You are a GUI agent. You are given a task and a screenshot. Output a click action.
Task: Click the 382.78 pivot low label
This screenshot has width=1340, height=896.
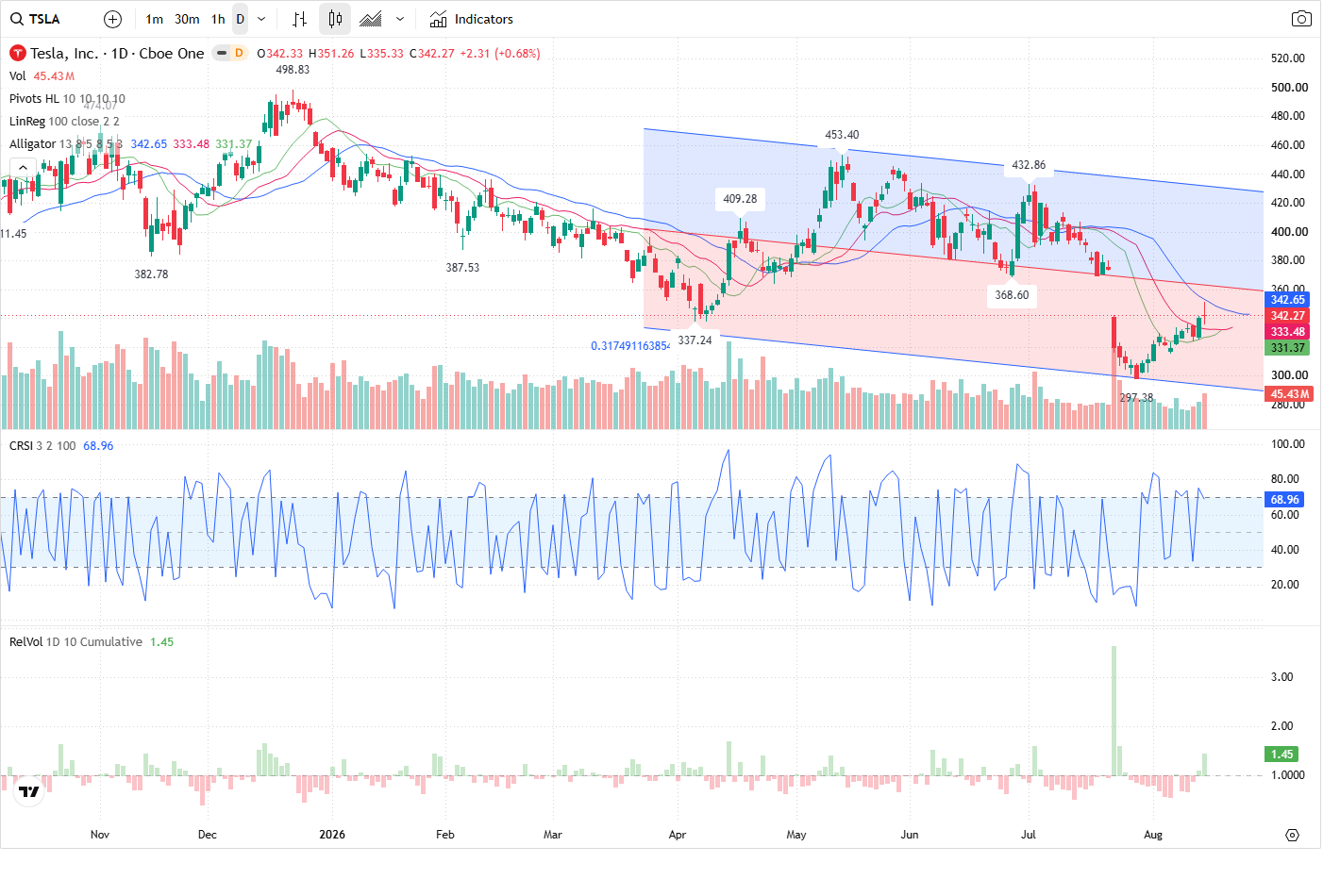pyautogui.click(x=151, y=274)
